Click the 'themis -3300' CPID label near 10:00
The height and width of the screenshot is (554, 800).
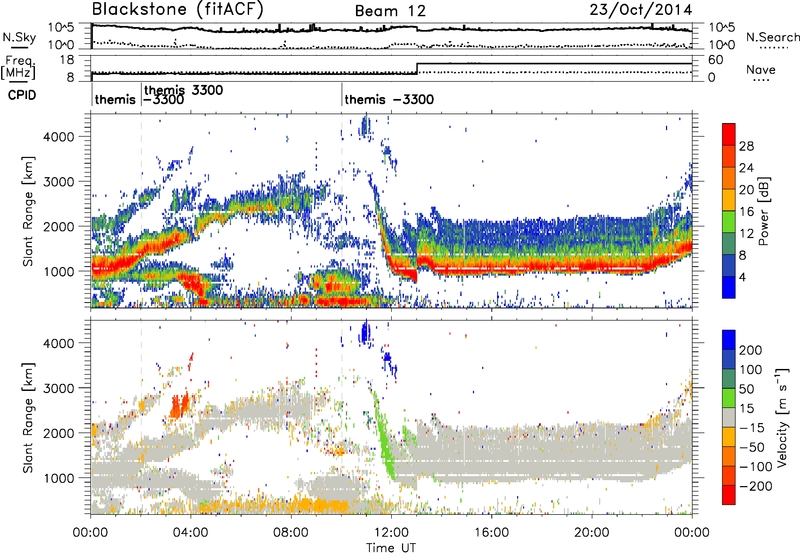click(x=389, y=99)
